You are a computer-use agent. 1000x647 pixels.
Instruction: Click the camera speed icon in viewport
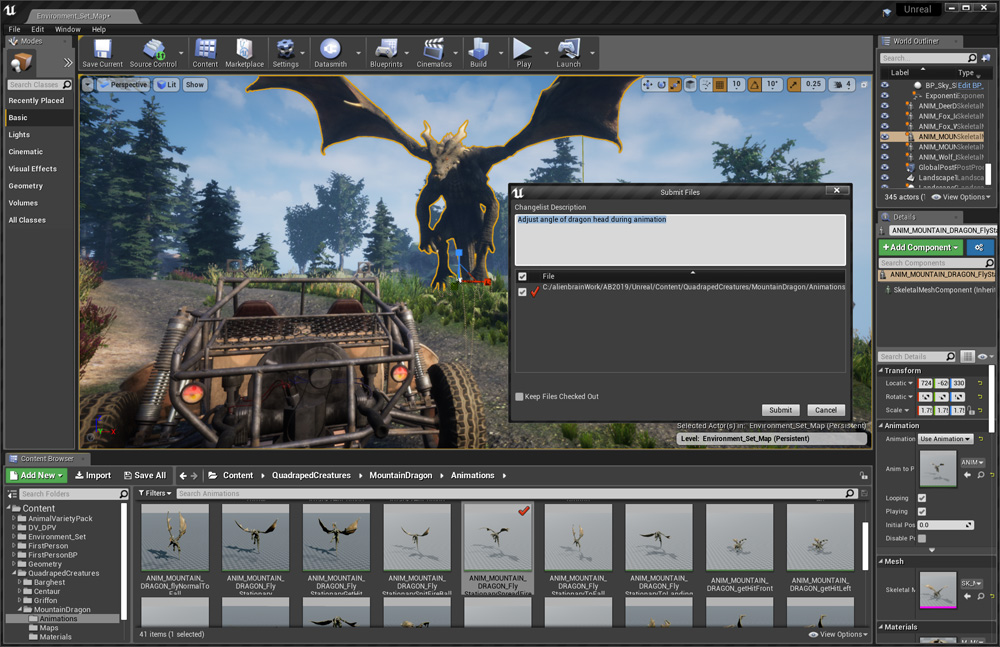838,84
